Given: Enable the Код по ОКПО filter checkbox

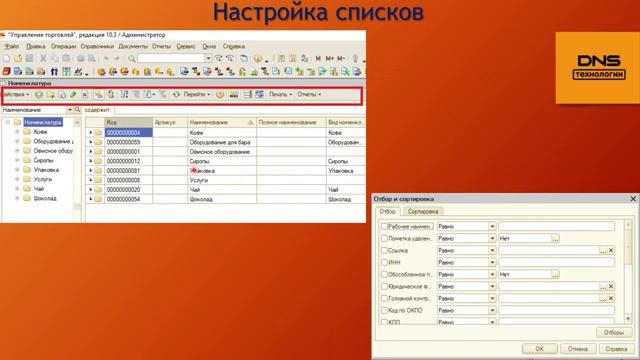Looking at the screenshot, I should coord(384,311).
